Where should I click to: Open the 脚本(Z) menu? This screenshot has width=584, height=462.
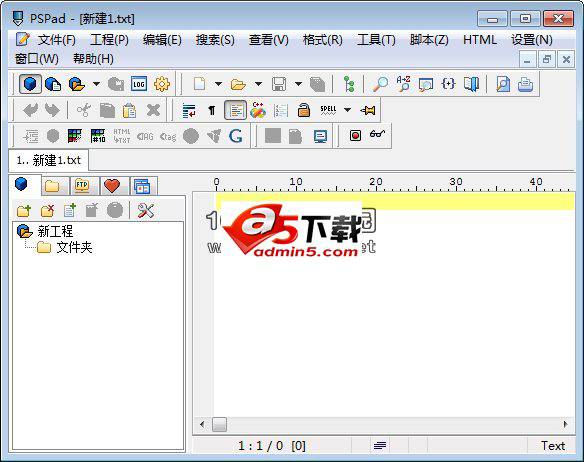(429, 39)
